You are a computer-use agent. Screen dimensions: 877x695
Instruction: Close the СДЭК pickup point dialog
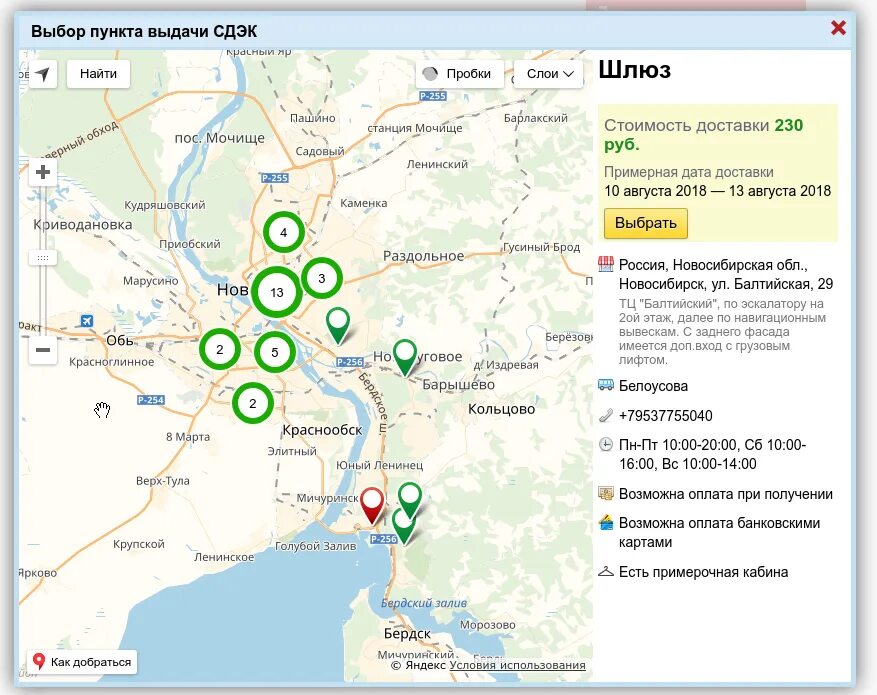pyautogui.click(x=838, y=28)
